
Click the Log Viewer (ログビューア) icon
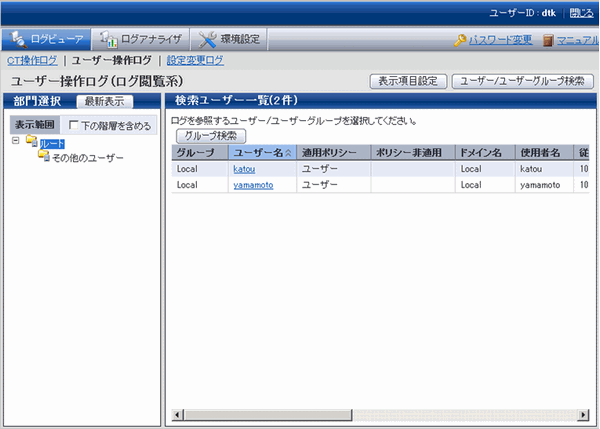pos(16,40)
